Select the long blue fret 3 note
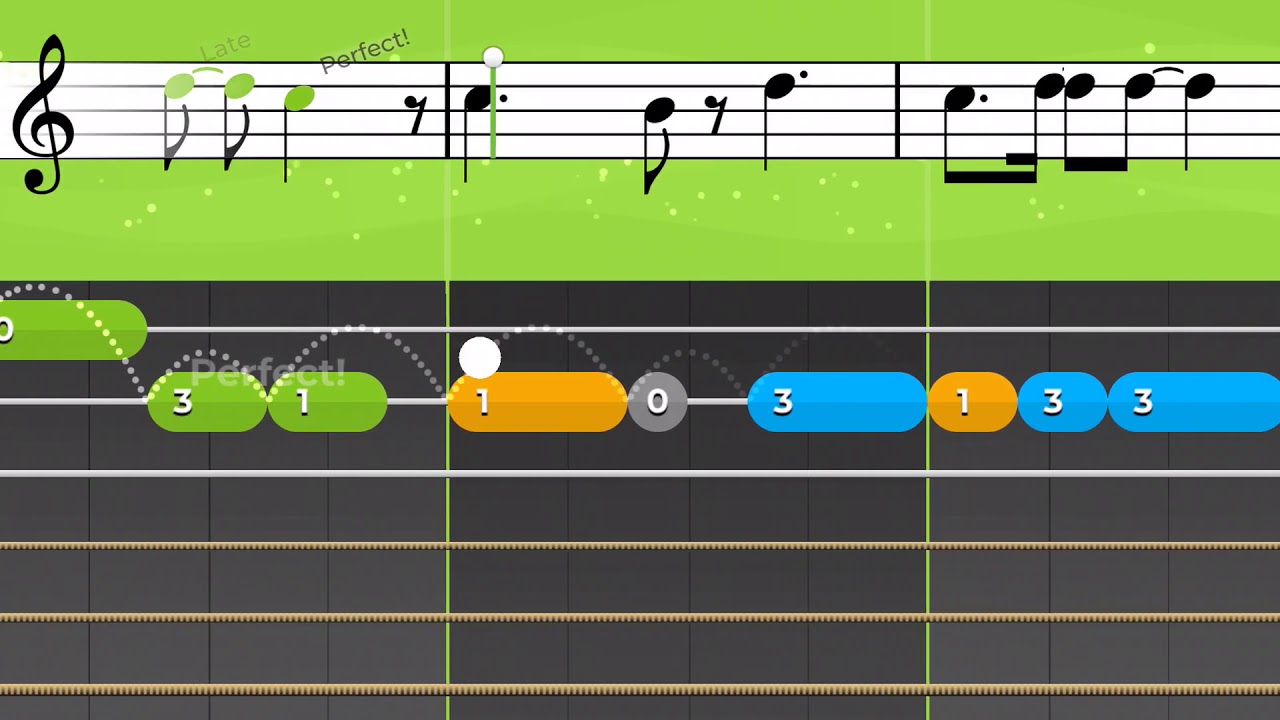Viewport: 1280px width, 720px height. 838,402
